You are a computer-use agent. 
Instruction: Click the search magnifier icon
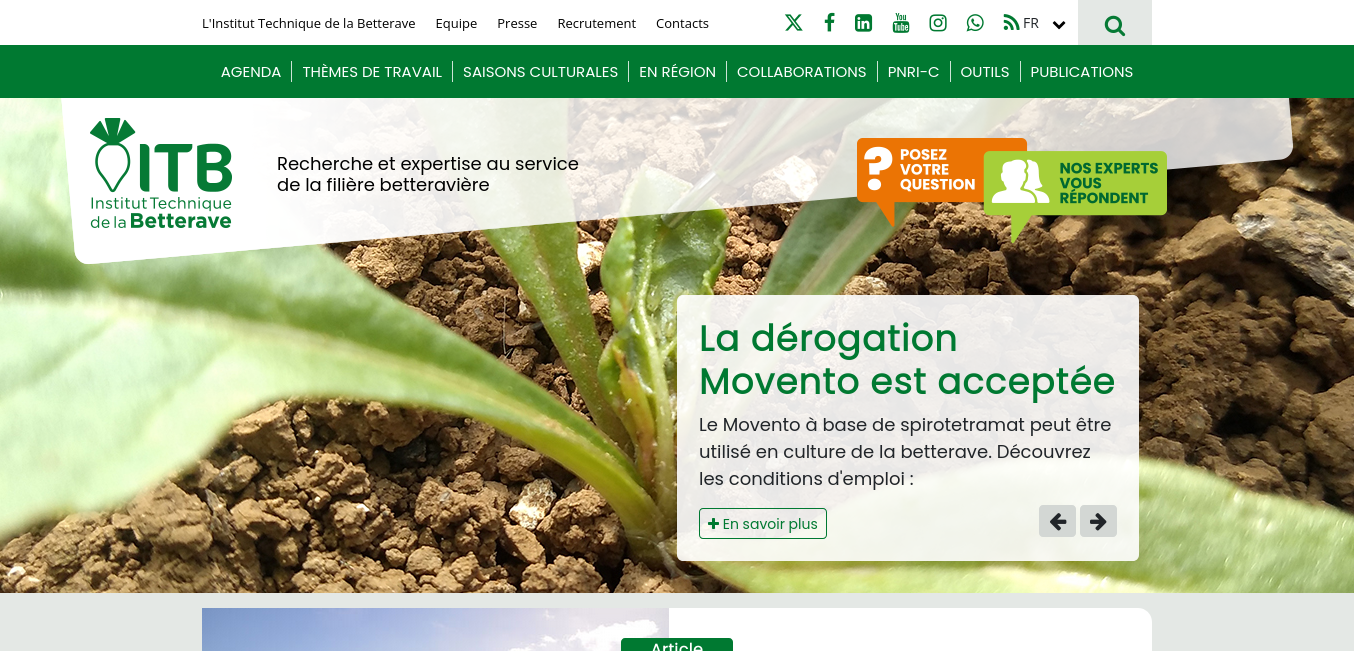point(1115,24)
